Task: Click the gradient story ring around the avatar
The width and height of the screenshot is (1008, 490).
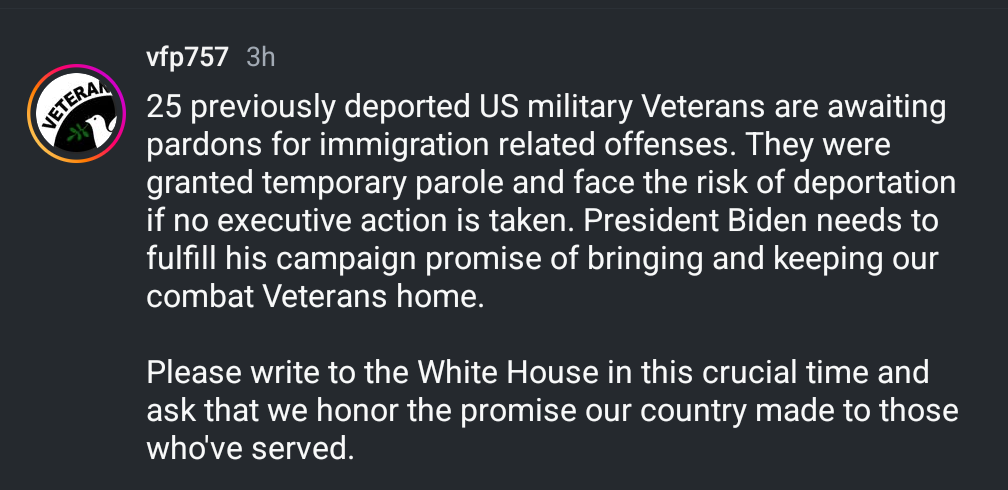Action: click(76, 113)
